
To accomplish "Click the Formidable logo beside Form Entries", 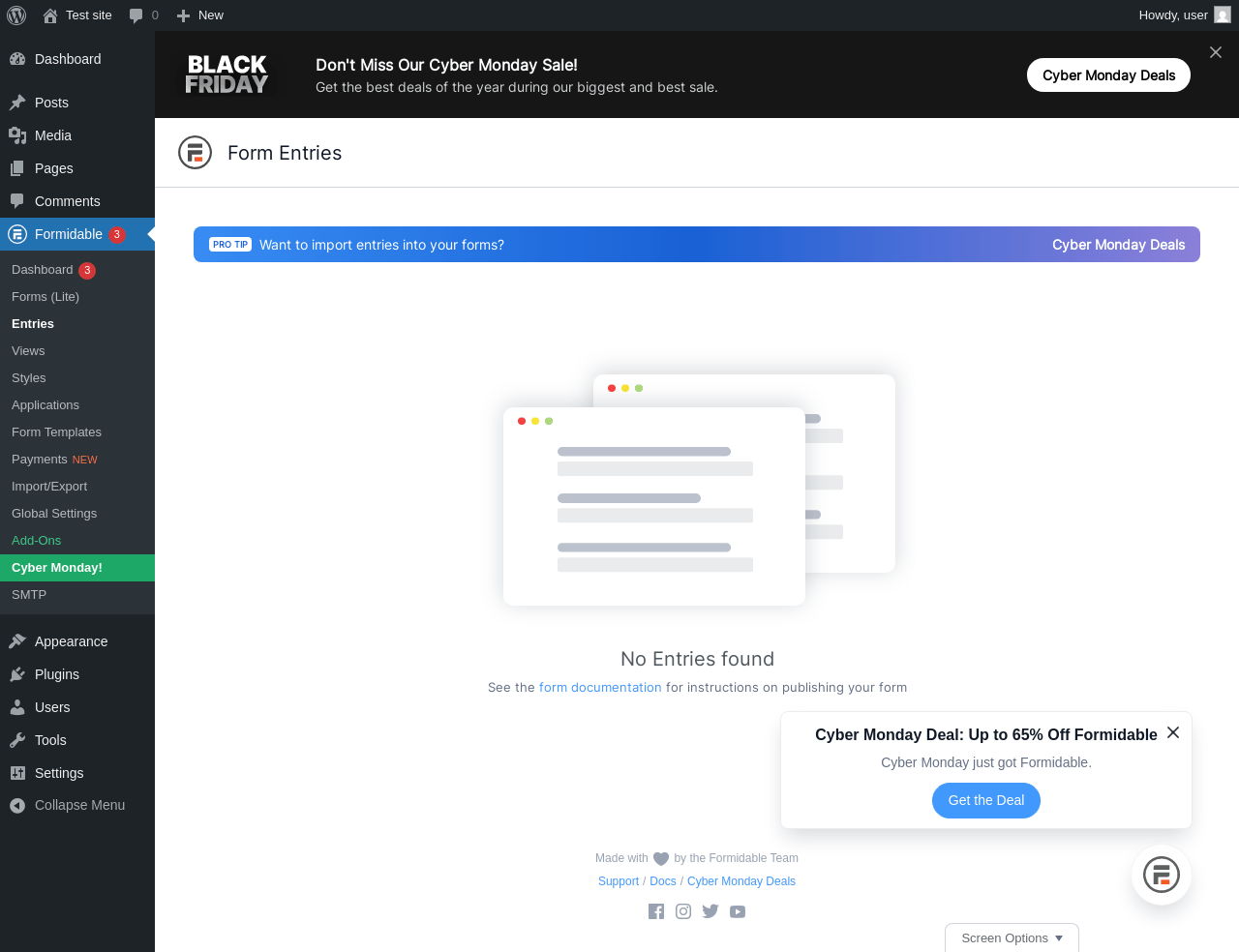I will pos(196,153).
